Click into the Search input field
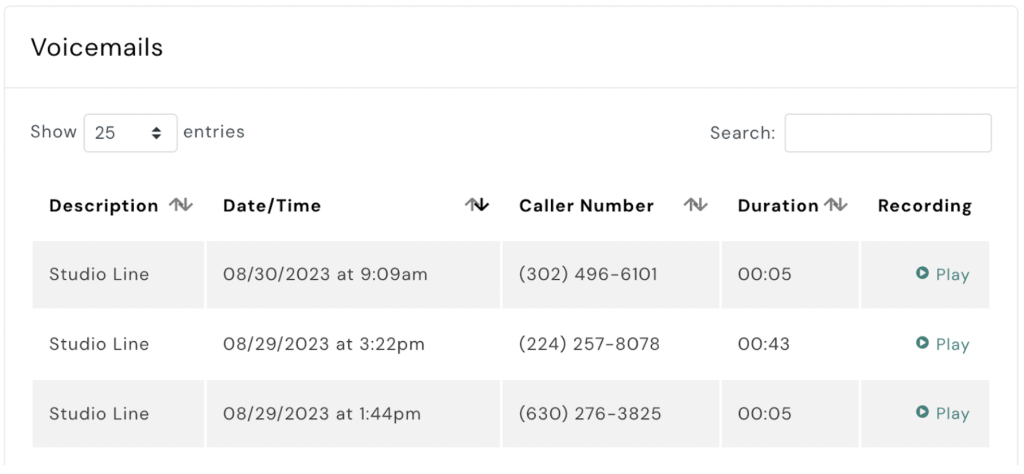This screenshot has height=474, width=1024. click(x=887, y=133)
